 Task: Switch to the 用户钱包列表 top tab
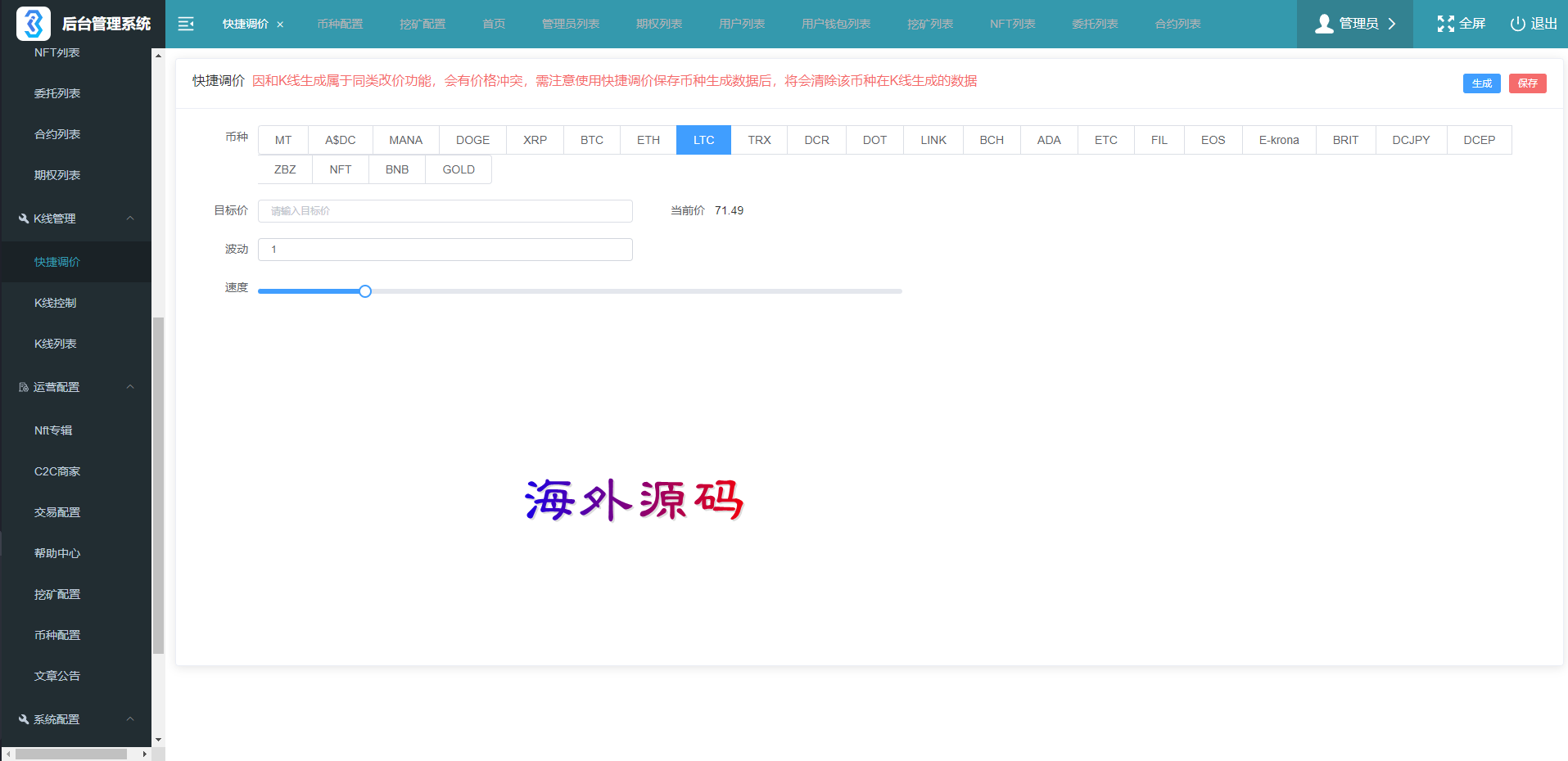pos(836,24)
